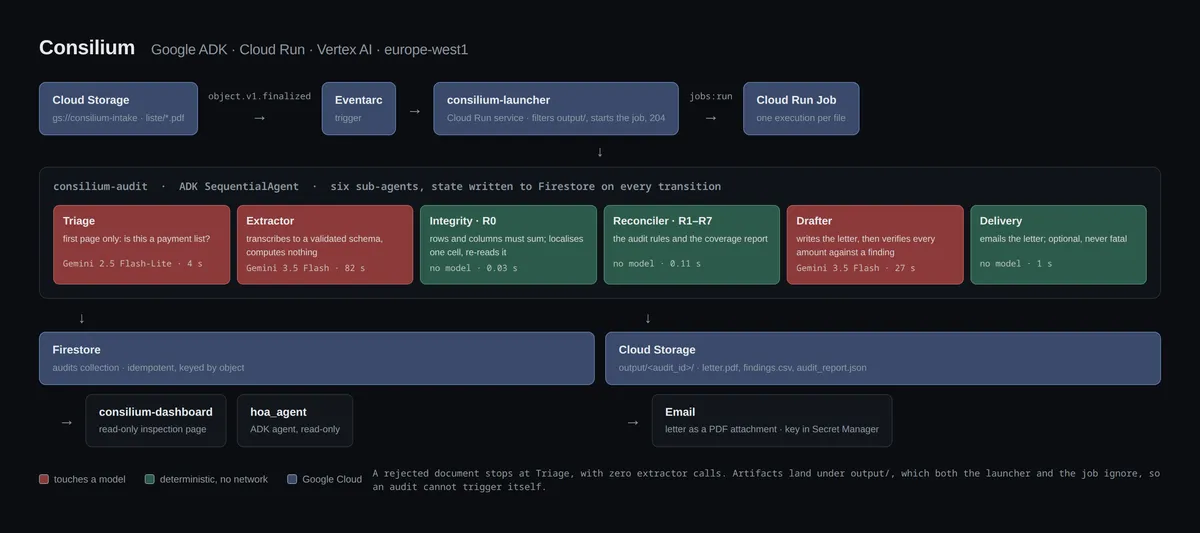Viewport: 1200px width, 533px height.
Task: Open the Reconciler R1–R7 card
Action: point(692,245)
